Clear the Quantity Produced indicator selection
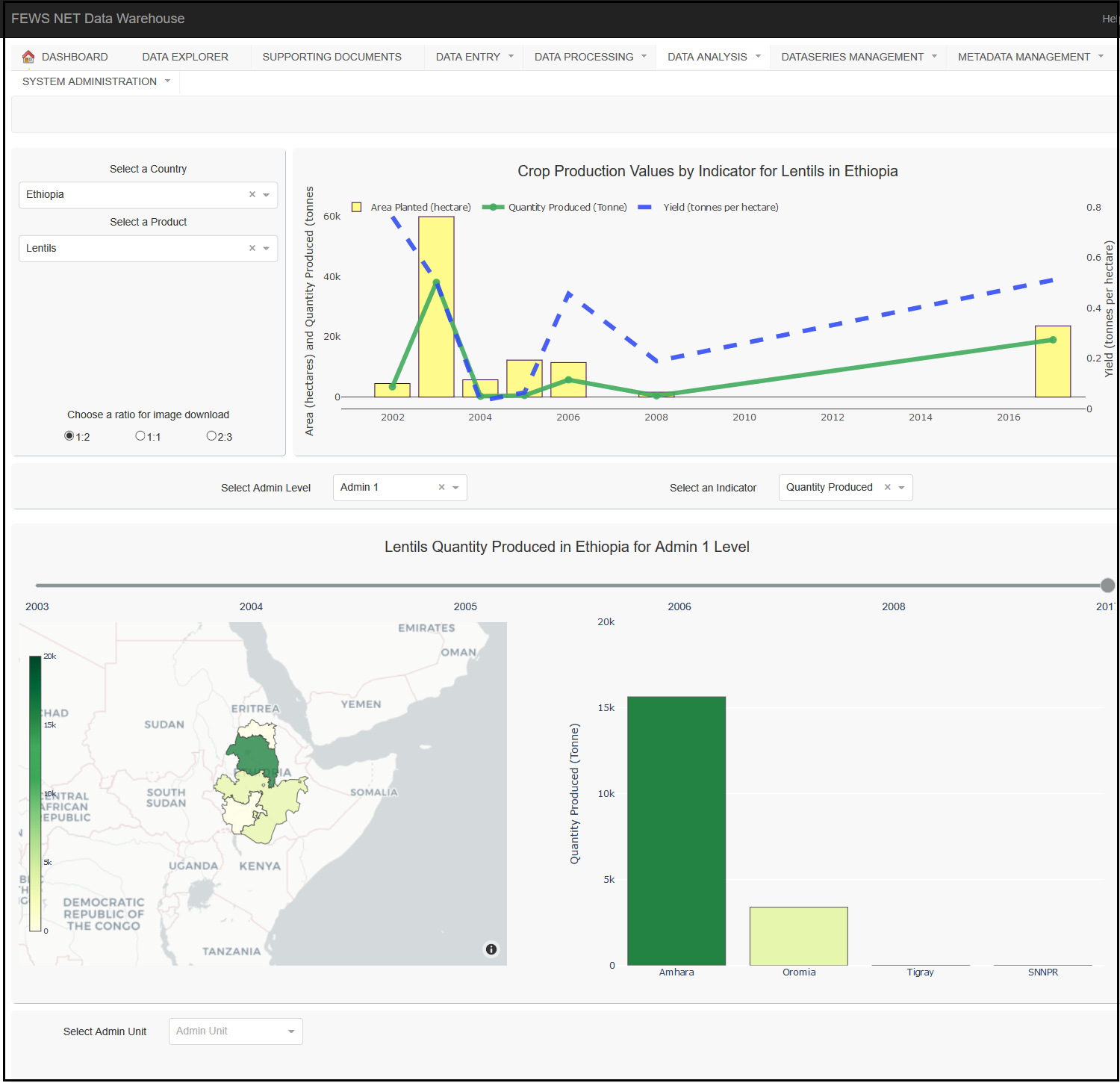Screen dimensions: 1120x1083 click(x=887, y=487)
